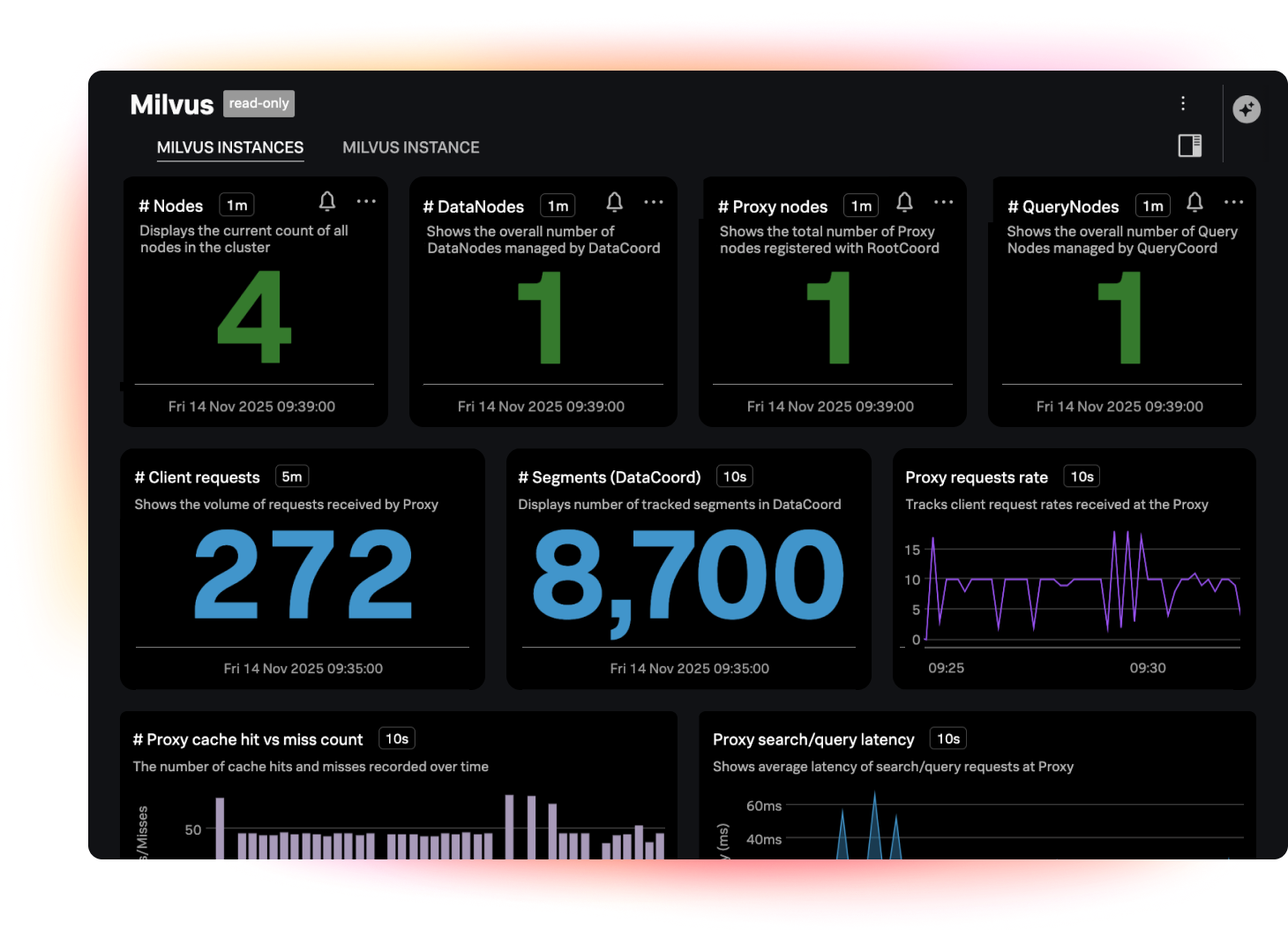Click the 1m interval badge on # Proxy nodes
This screenshot has height=930, width=1288.
(861, 206)
